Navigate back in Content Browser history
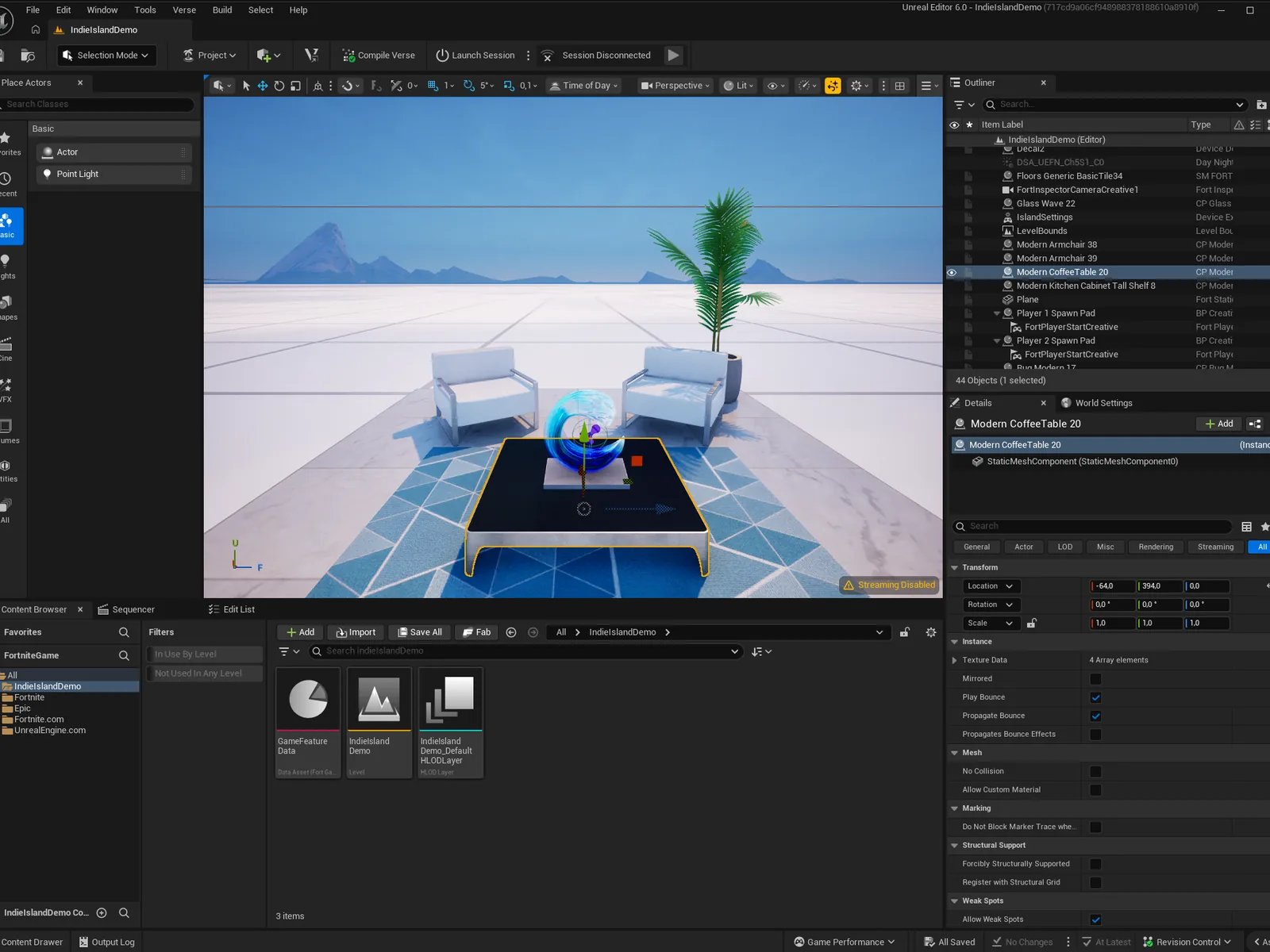The image size is (1270, 952). click(x=511, y=632)
